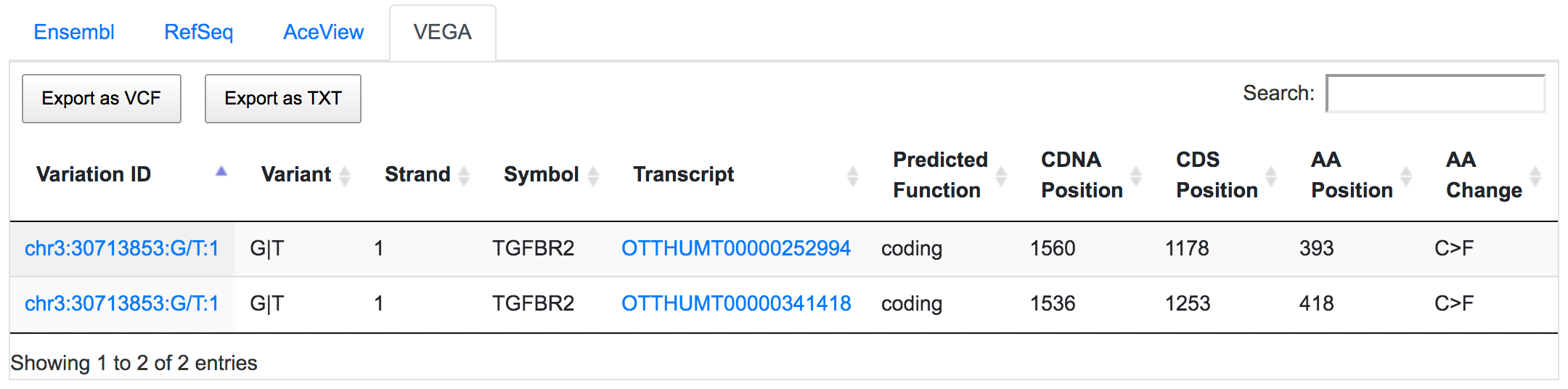Sort by CDS Position arrows icon
The image size is (1568, 389).
click(1271, 176)
